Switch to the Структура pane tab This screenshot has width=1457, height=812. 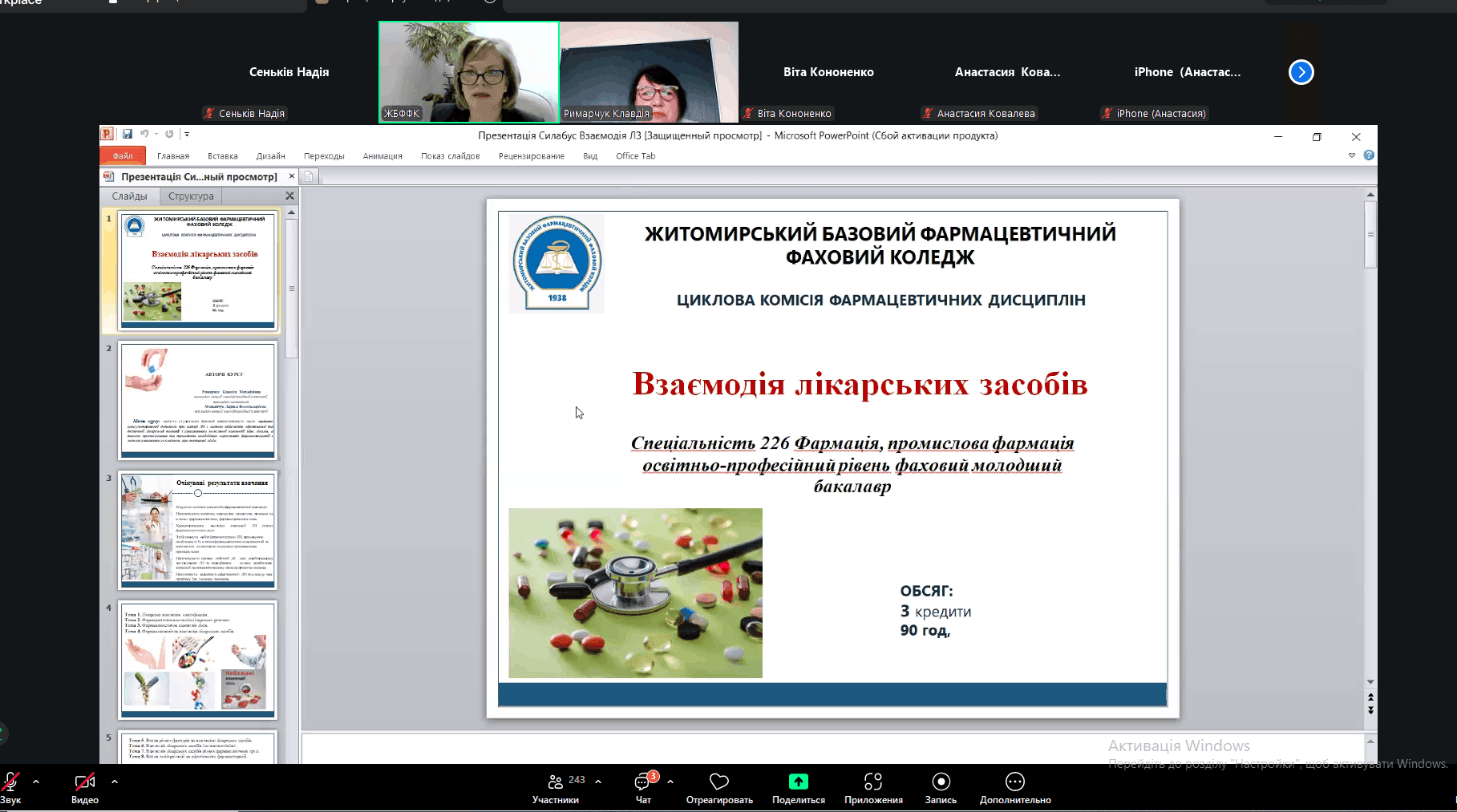click(x=191, y=196)
